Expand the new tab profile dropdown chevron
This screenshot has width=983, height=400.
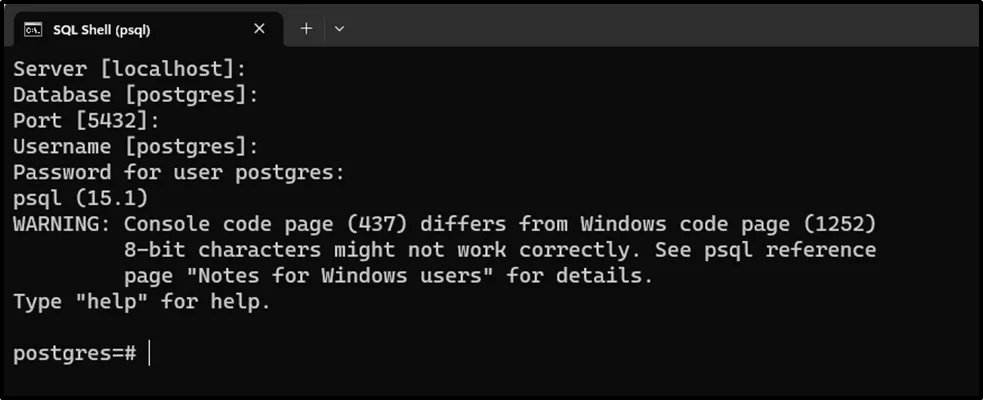click(339, 29)
